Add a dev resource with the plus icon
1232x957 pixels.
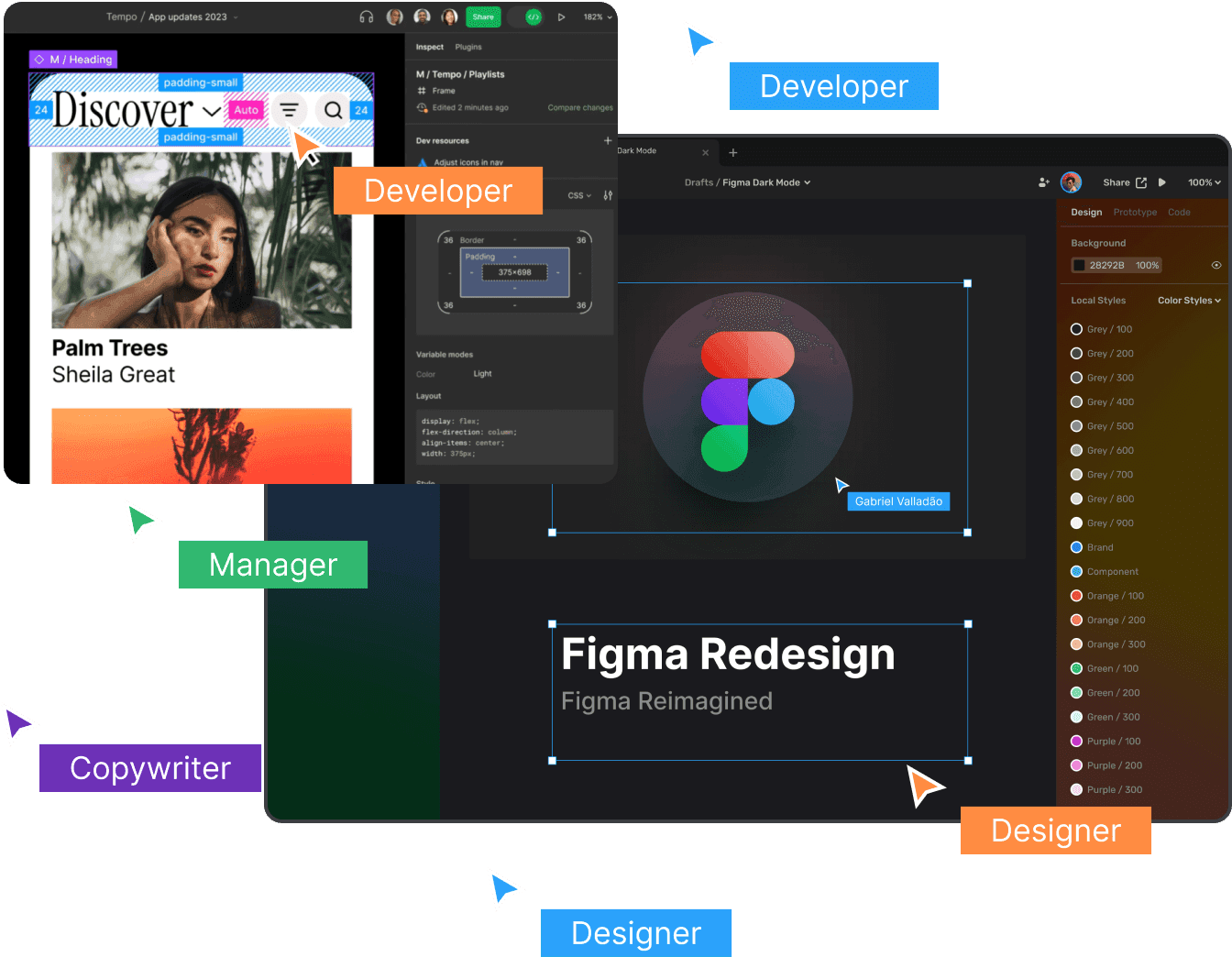tap(608, 140)
